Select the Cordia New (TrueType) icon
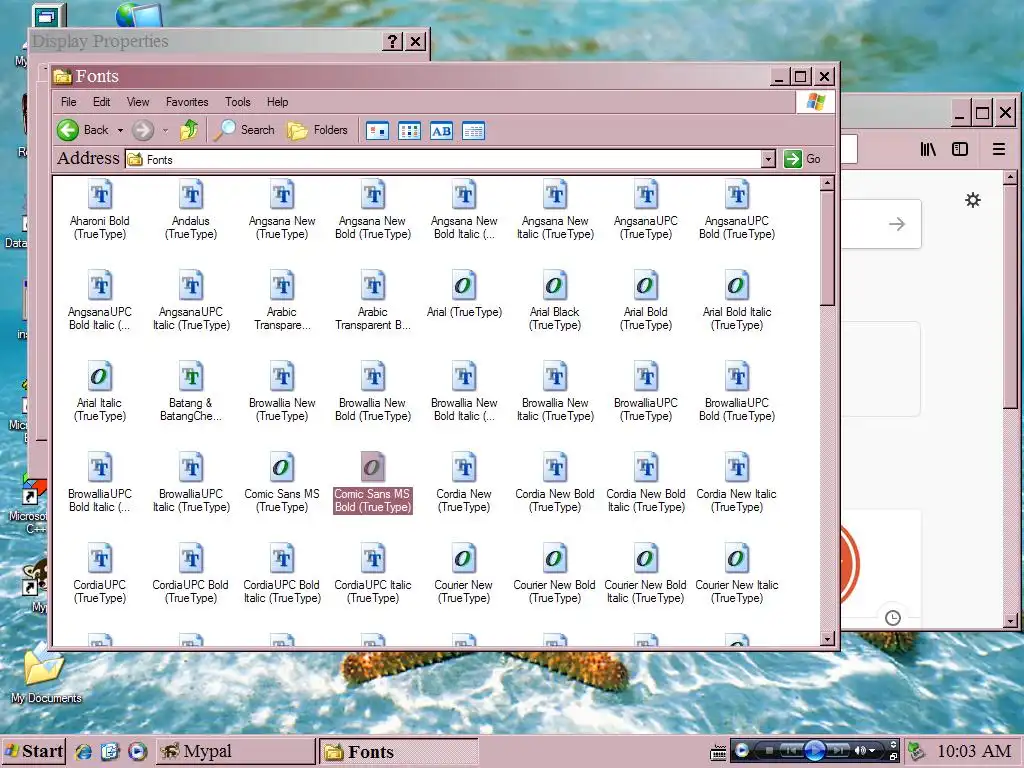This screenshot has height=768, width=1024. [x=464, y=467]
